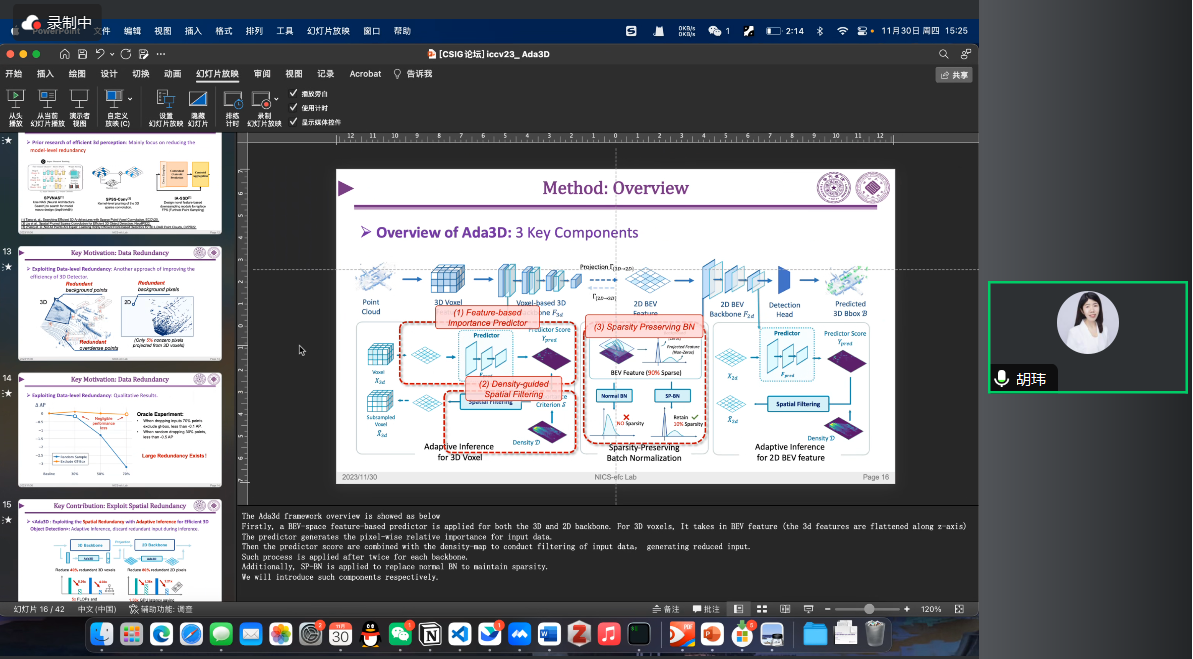
Task: Open the 幻灯片放映 ribbon tab
Action: (218, 74)
